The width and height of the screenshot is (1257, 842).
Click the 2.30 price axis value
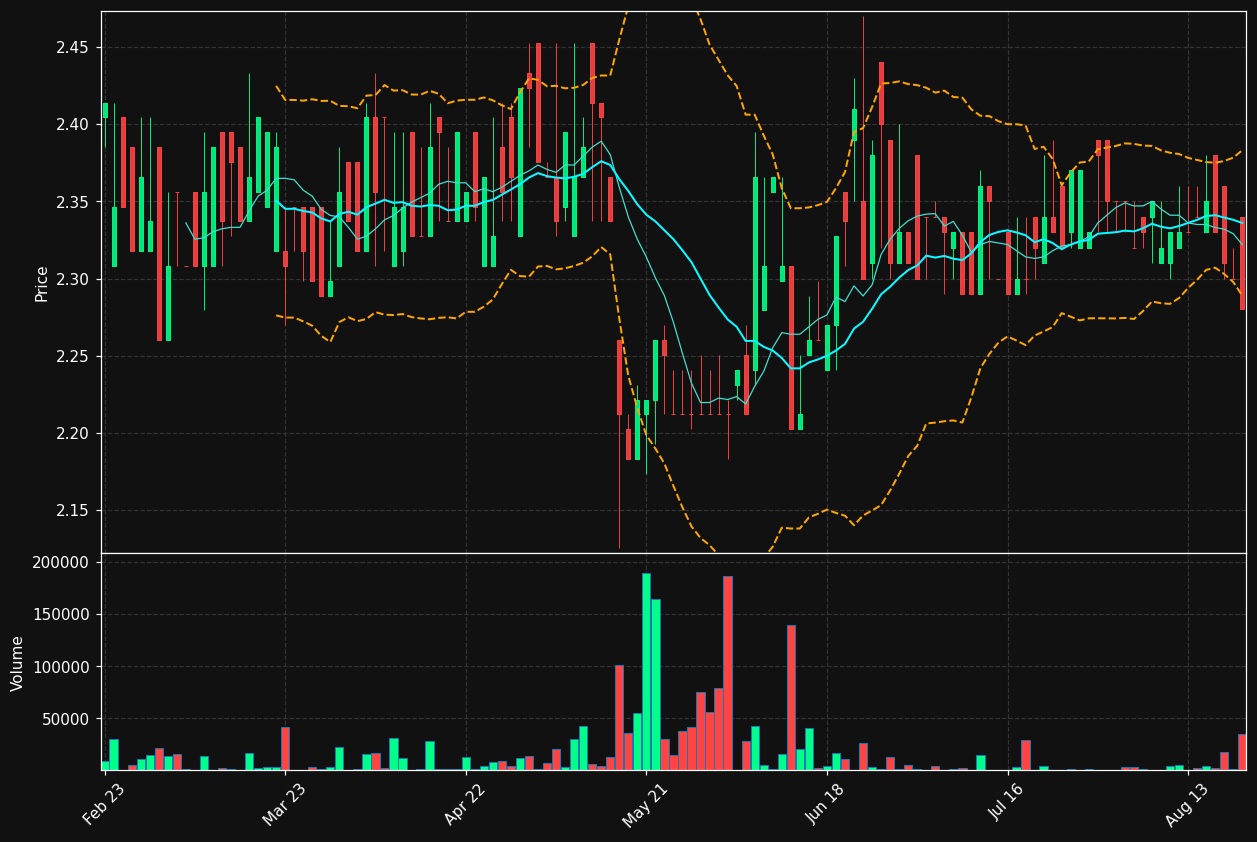click(73, 279)
